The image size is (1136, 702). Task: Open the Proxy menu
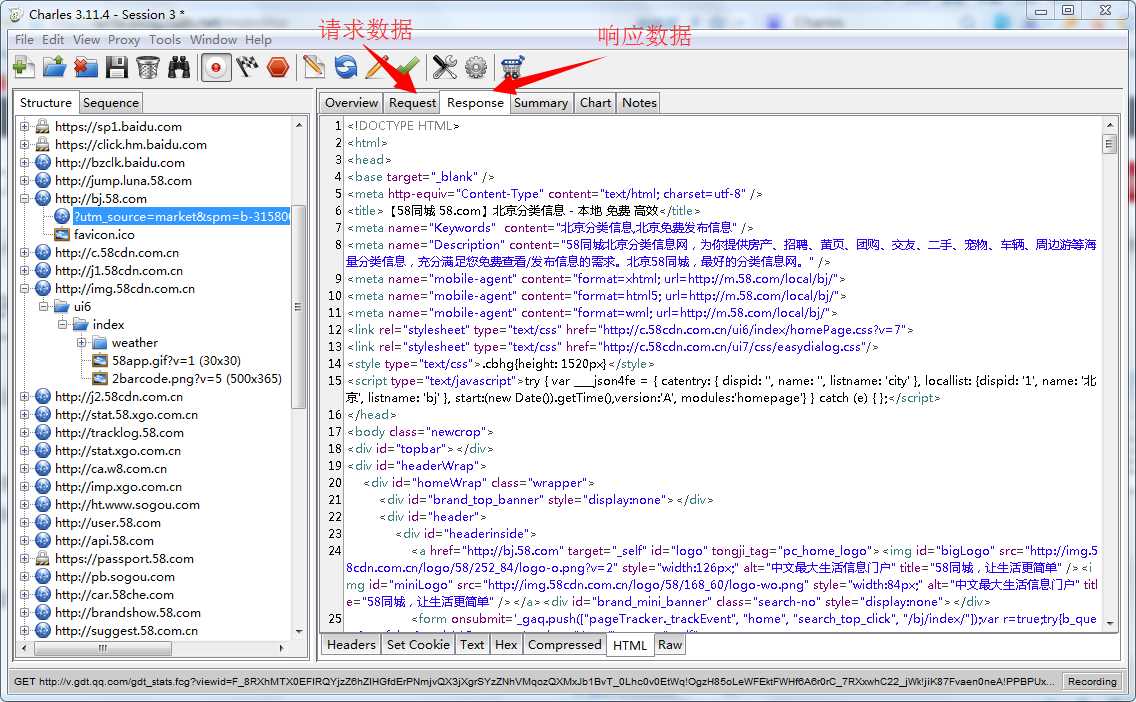click(x=124, y=39)
